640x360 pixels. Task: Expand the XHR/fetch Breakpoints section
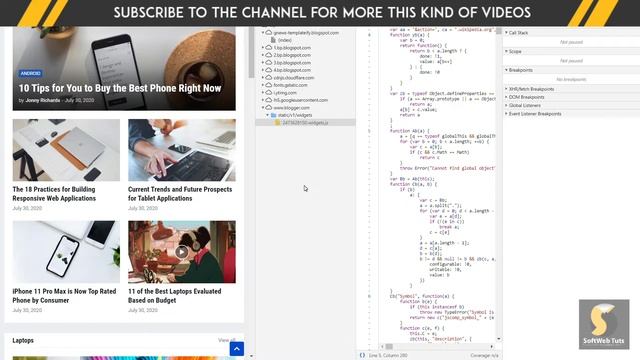coord(506,89)
